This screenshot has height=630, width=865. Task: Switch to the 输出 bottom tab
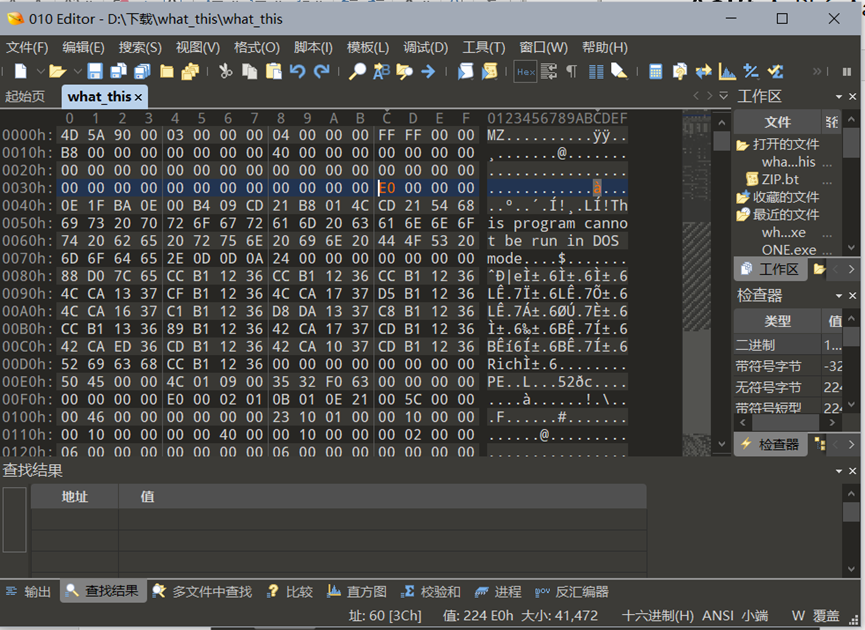point(28,591)
